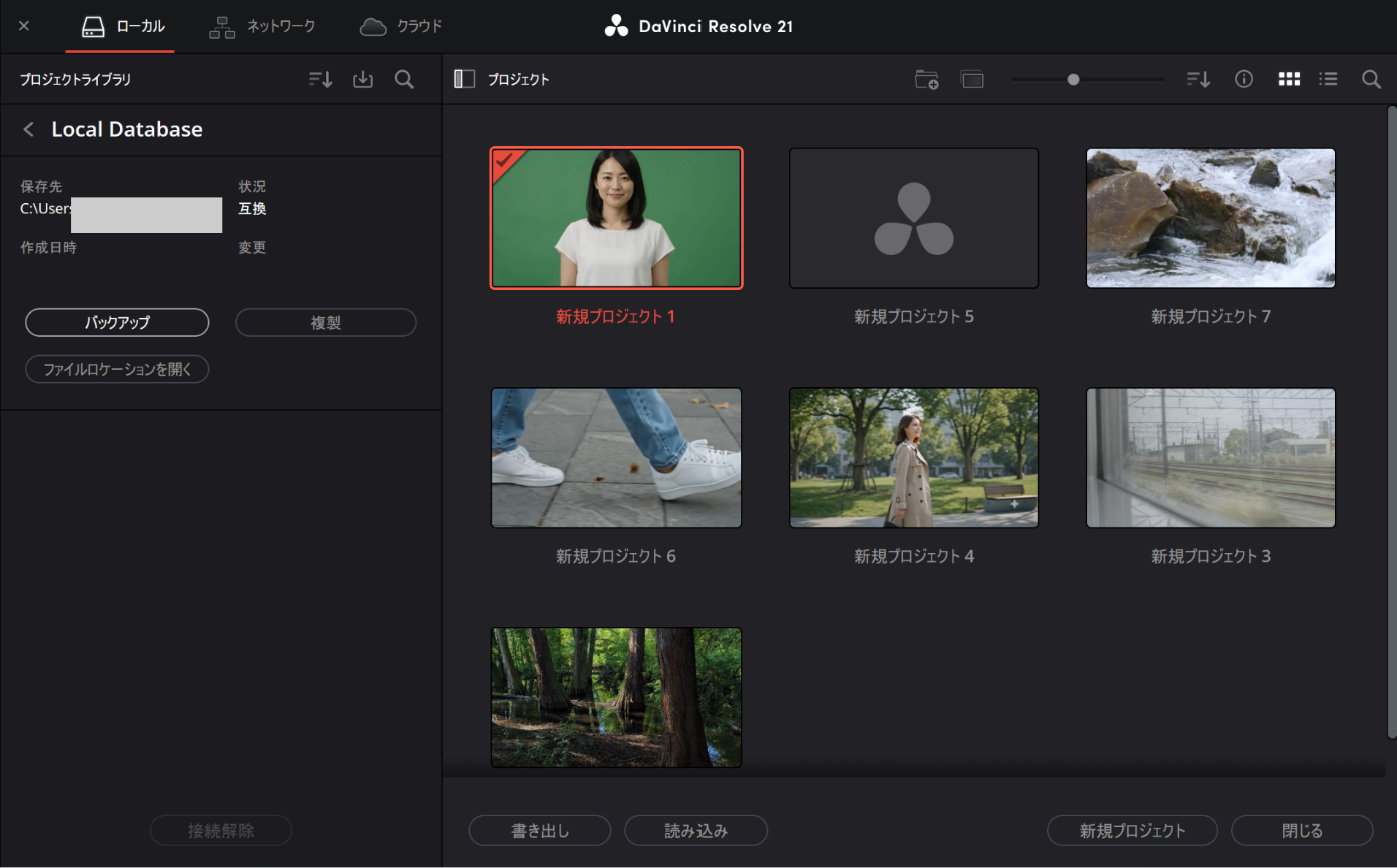Click the 読み込み button
Viewport: 1397px width, 868px height.
(696, 830)
